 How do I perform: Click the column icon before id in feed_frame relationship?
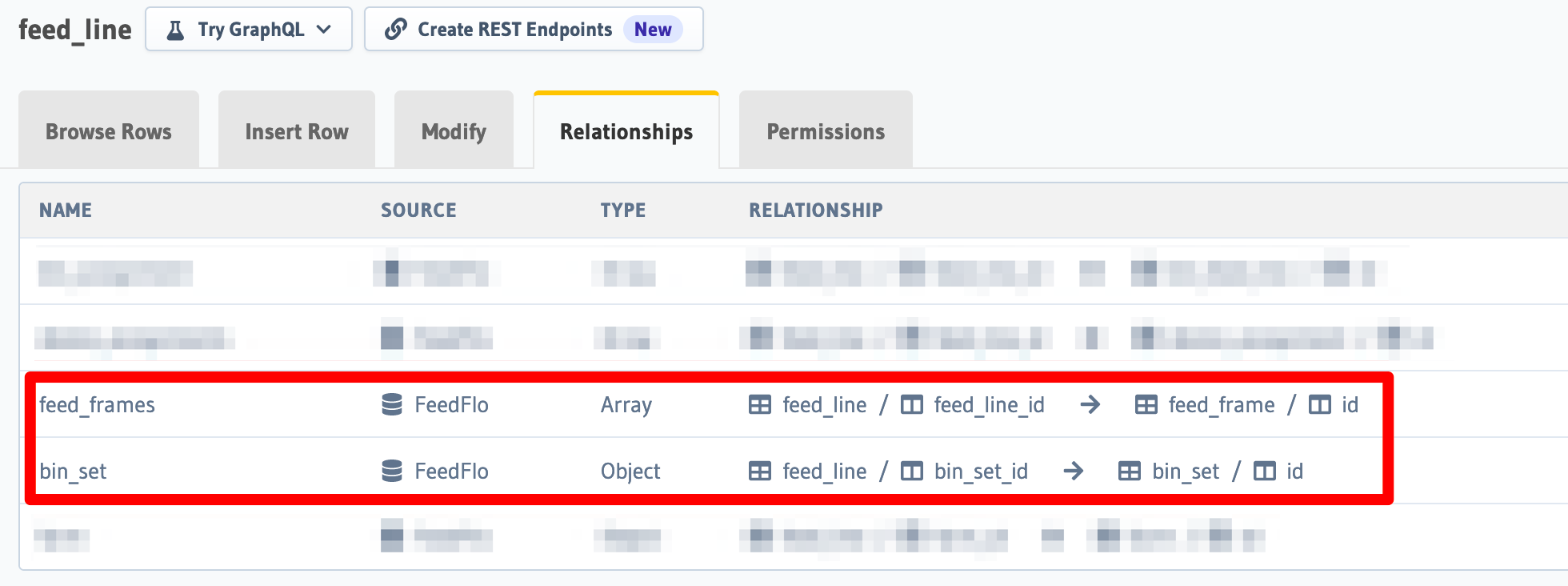click(x=1319, y=405)
